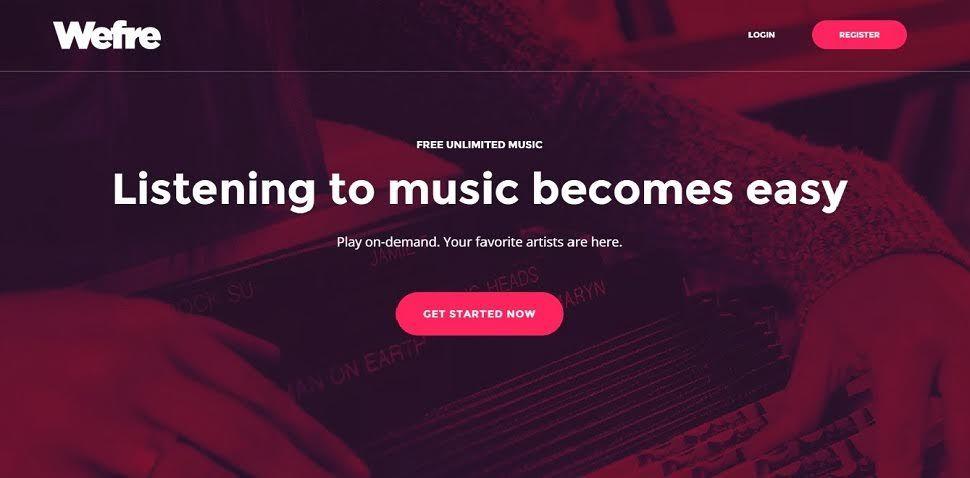Click the REGISTER button
970x478 pixels.
point(859,35)
